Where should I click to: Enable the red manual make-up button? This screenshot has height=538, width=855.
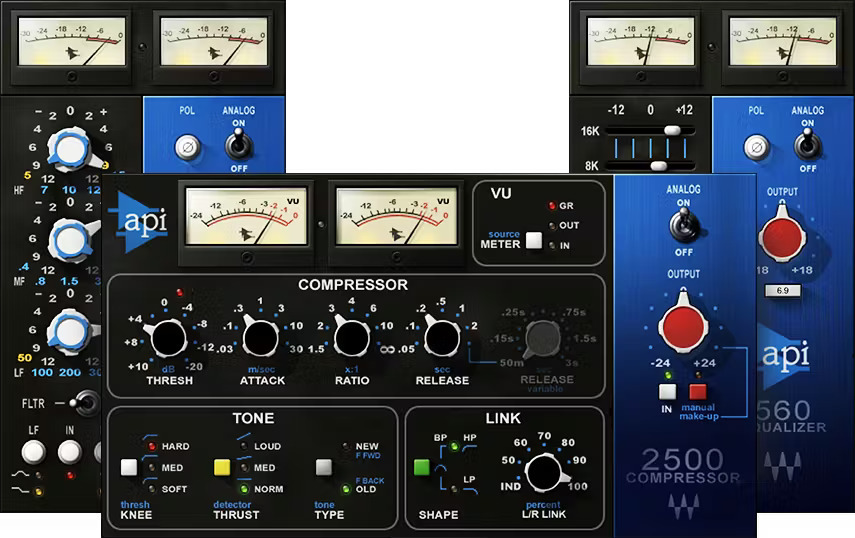click(698, 392)
